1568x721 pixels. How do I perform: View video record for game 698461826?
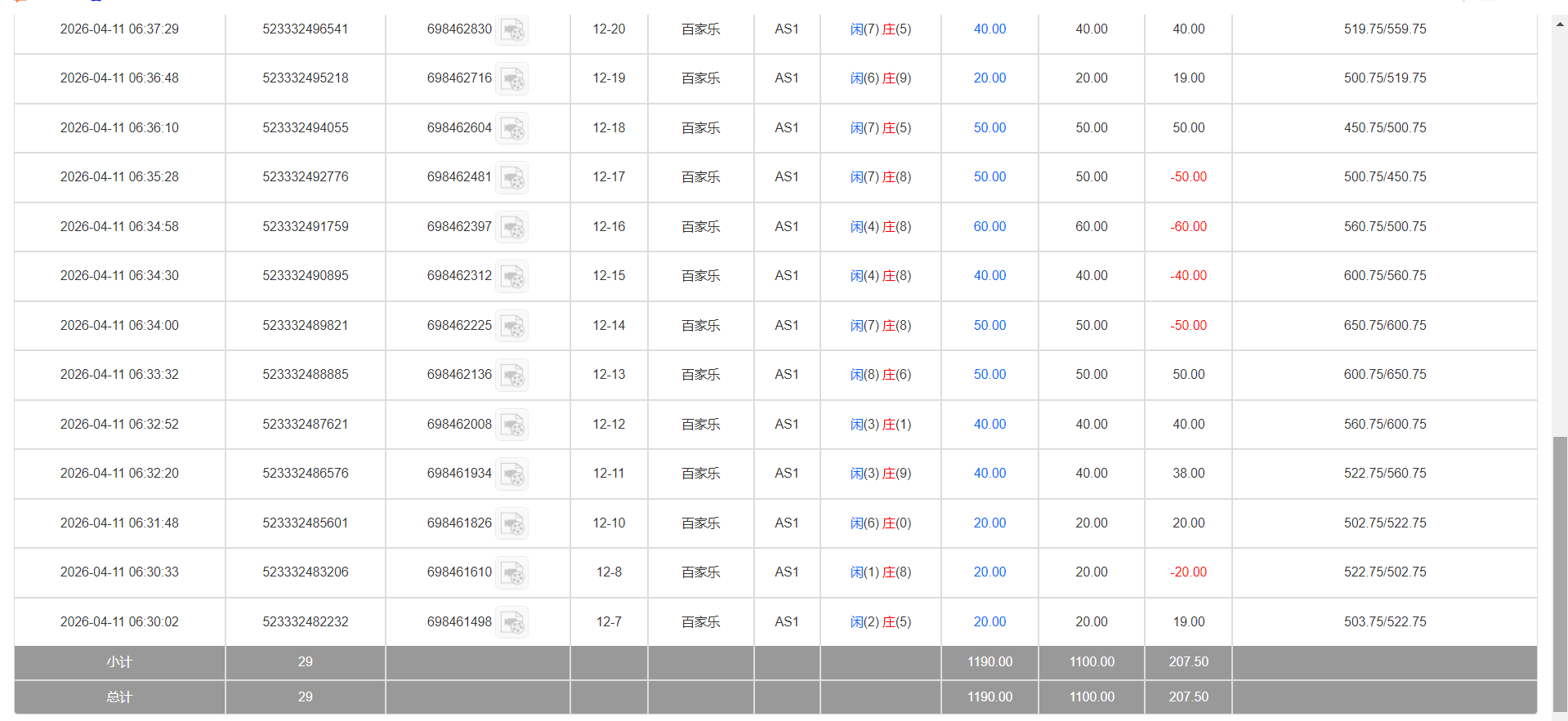[x=512, y=524]
